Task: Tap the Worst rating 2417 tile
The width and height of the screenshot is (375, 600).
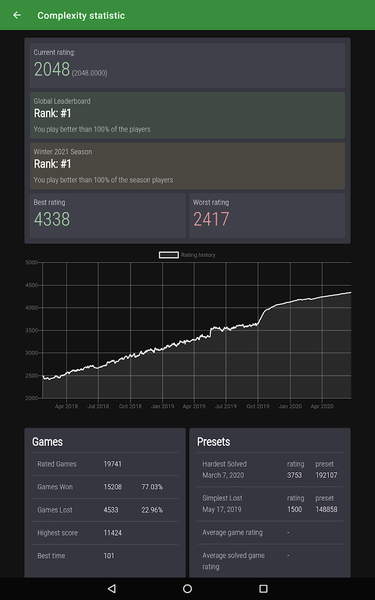Action: click(x=267, y=215)
